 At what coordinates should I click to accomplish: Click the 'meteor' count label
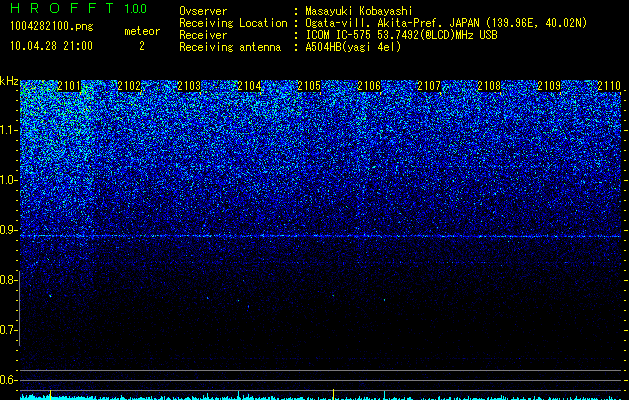(142, 31)
